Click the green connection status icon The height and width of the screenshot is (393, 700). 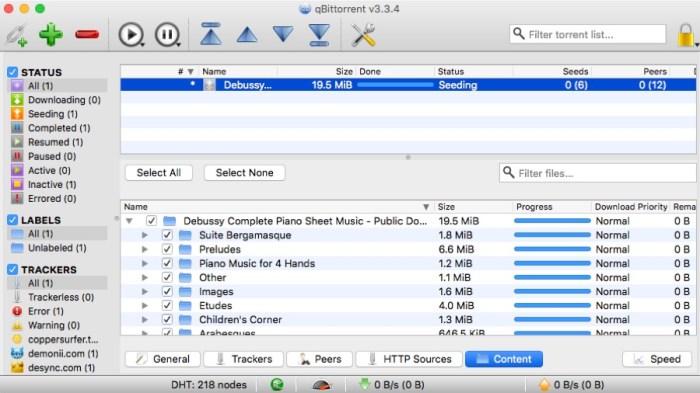pos(277,385)
